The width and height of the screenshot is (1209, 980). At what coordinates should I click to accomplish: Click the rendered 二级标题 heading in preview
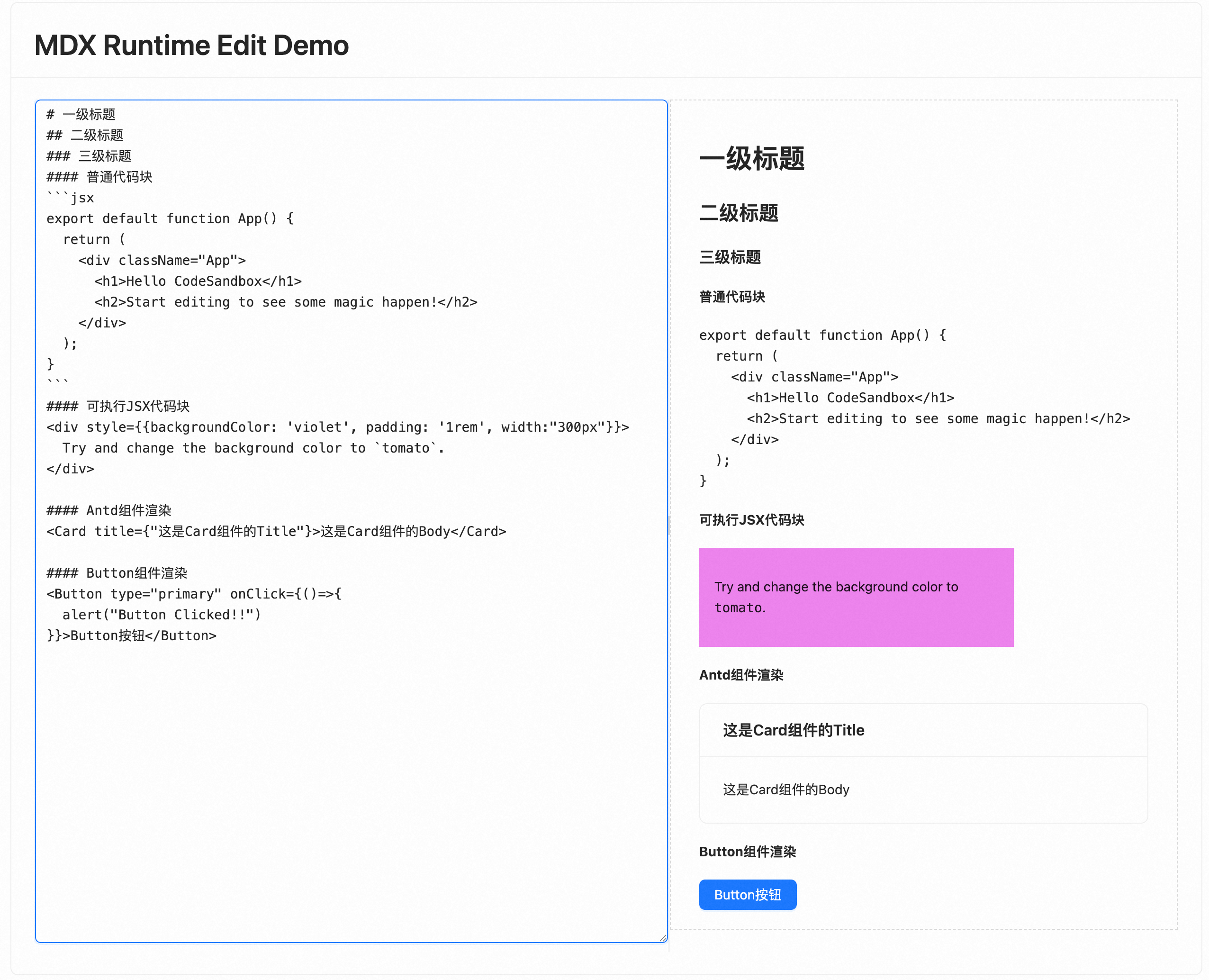coord(738,213)
